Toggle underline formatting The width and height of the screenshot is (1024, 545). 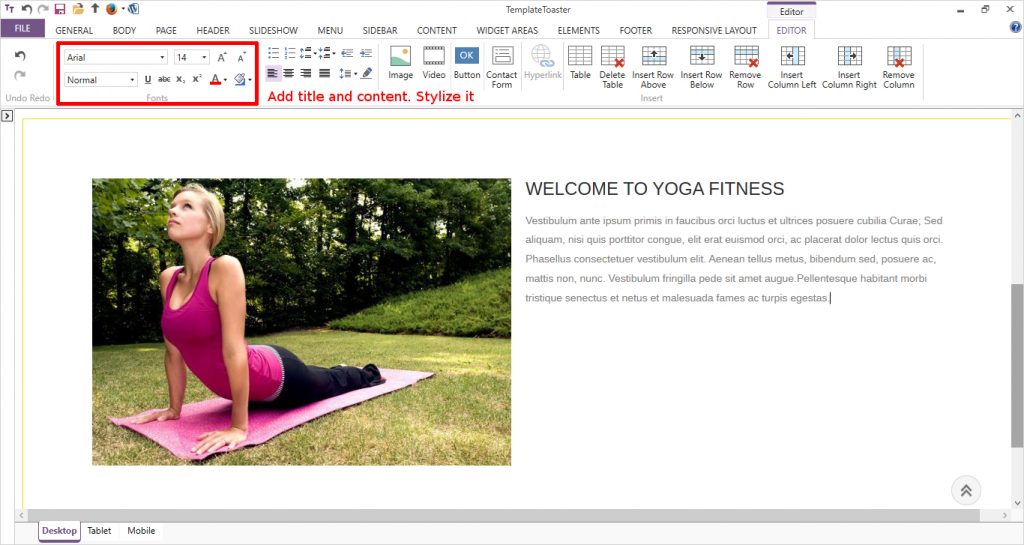click(148, 80)
